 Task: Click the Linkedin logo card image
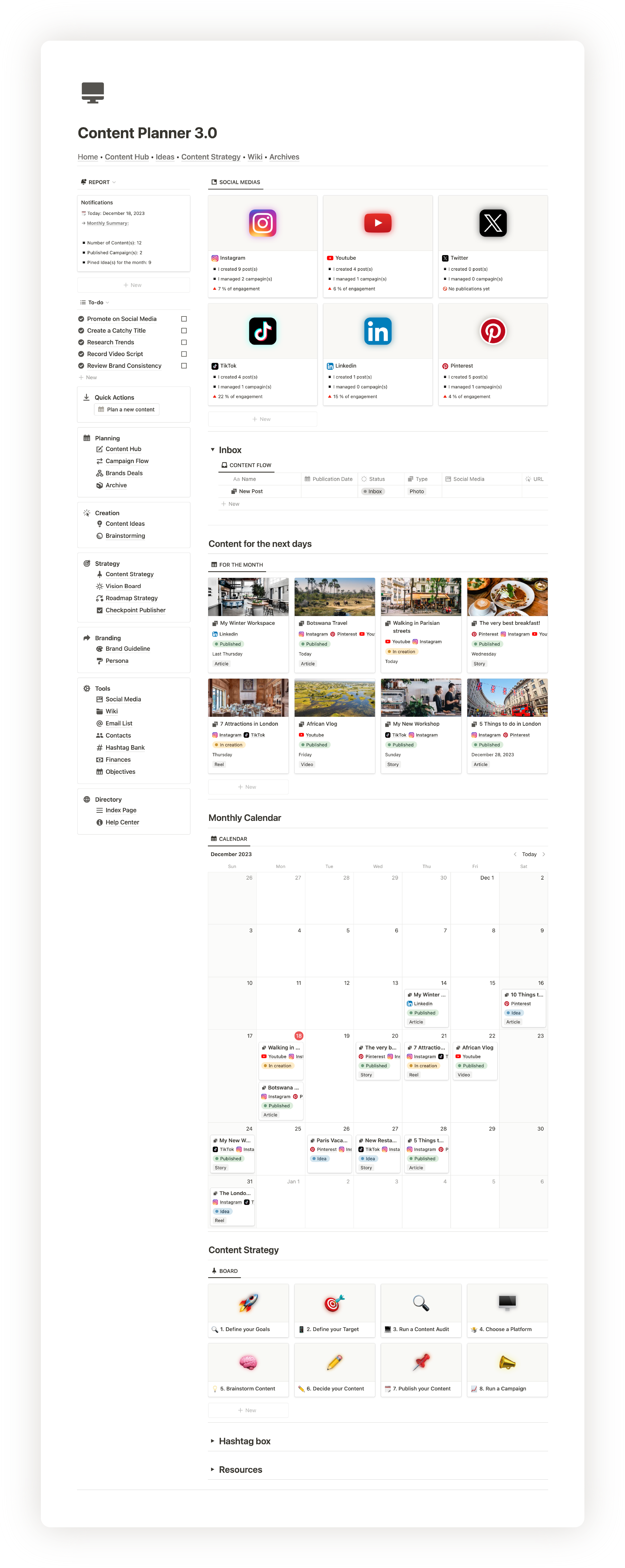[x=378, y=331]
